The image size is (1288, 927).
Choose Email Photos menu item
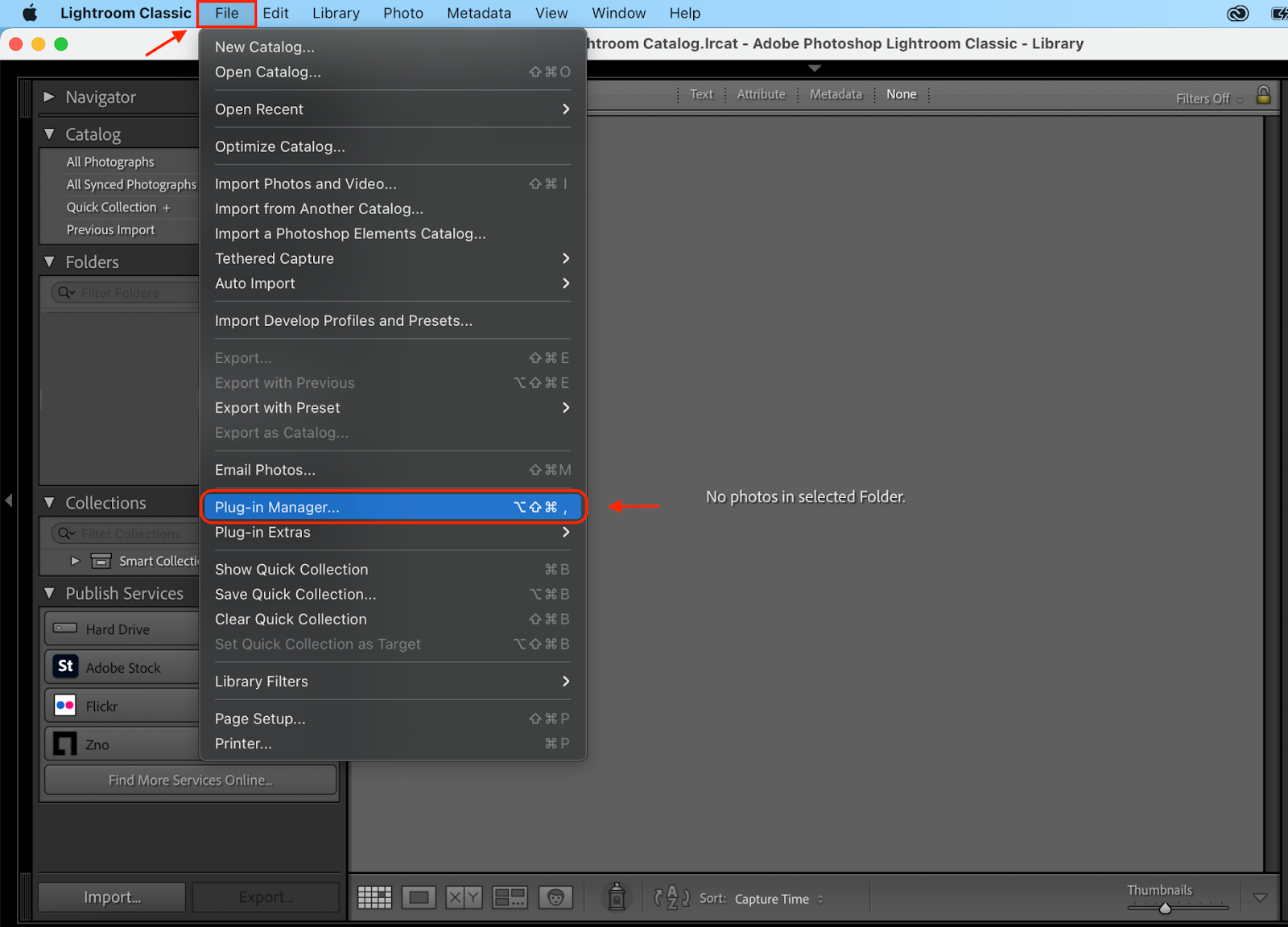tap(393, 470)
